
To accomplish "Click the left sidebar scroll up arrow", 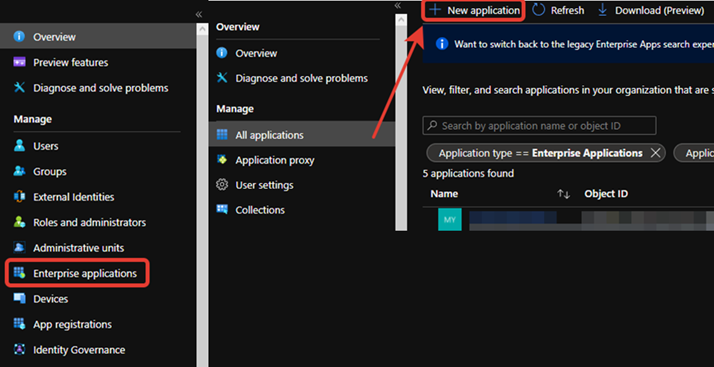I will 202,29.
